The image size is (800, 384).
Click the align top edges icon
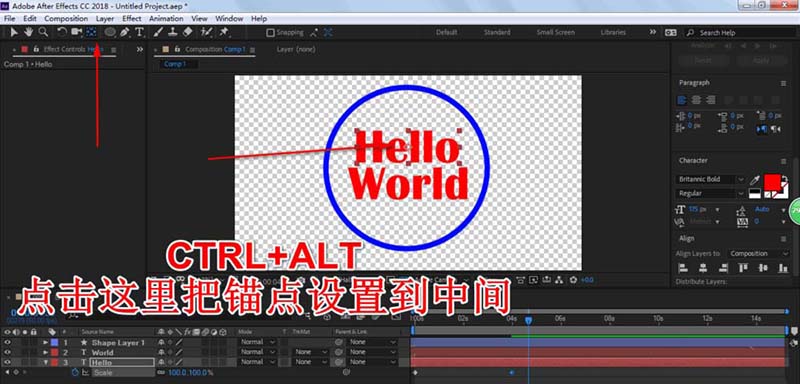[x=743, y=268]
